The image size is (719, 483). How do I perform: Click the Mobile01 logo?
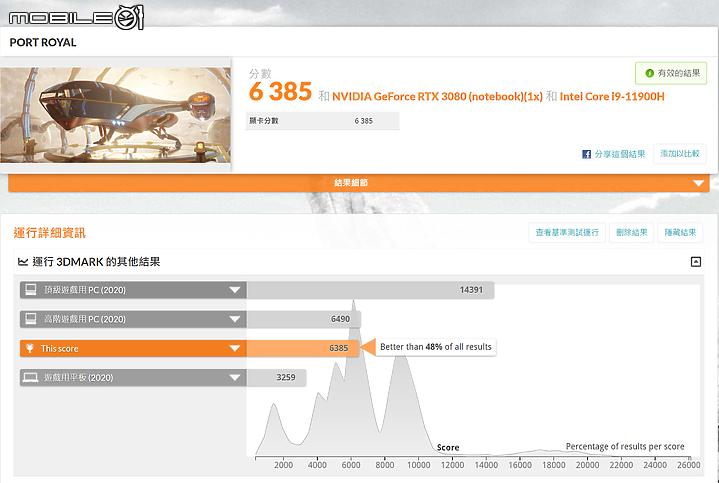pyautogui.click(x=76, y=17)
